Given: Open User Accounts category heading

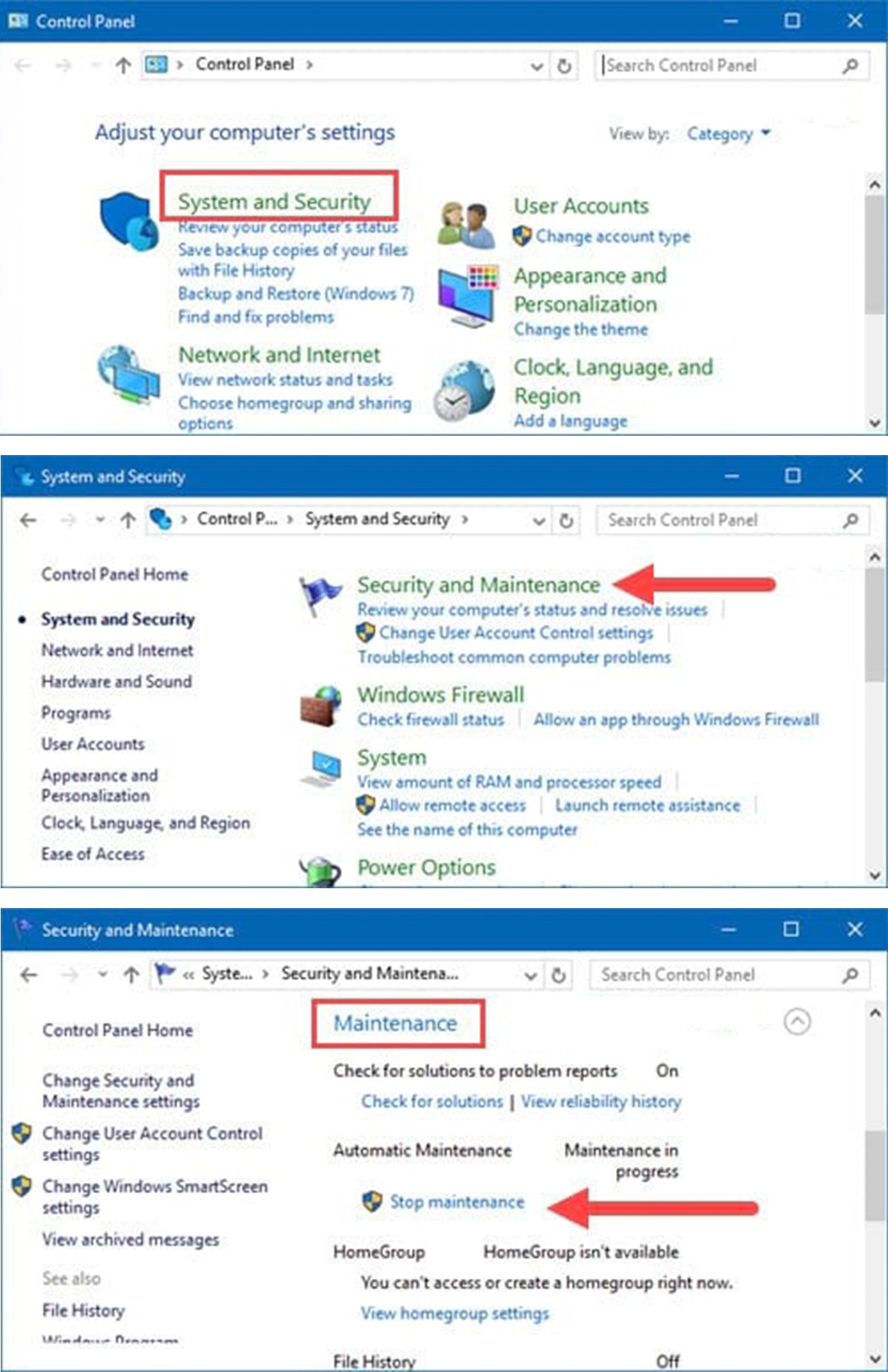Looking at the screenshot, I should (x=581, y=206).
